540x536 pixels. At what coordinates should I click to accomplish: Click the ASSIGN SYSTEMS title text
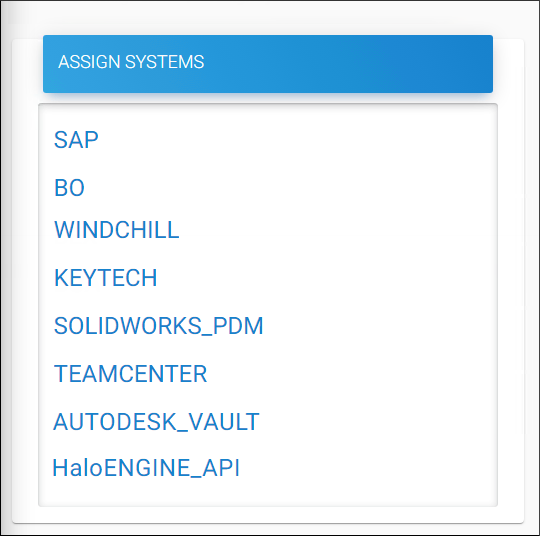131,62
